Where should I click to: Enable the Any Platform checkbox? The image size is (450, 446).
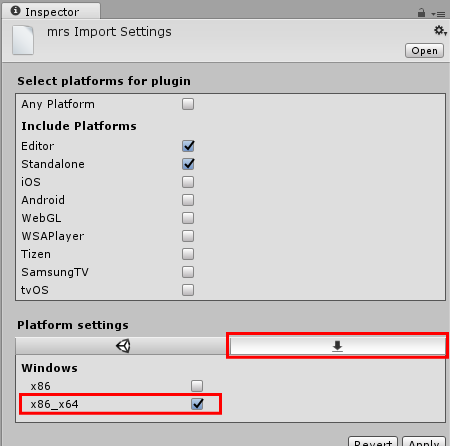pyautogui.click(x=188, y=104)
